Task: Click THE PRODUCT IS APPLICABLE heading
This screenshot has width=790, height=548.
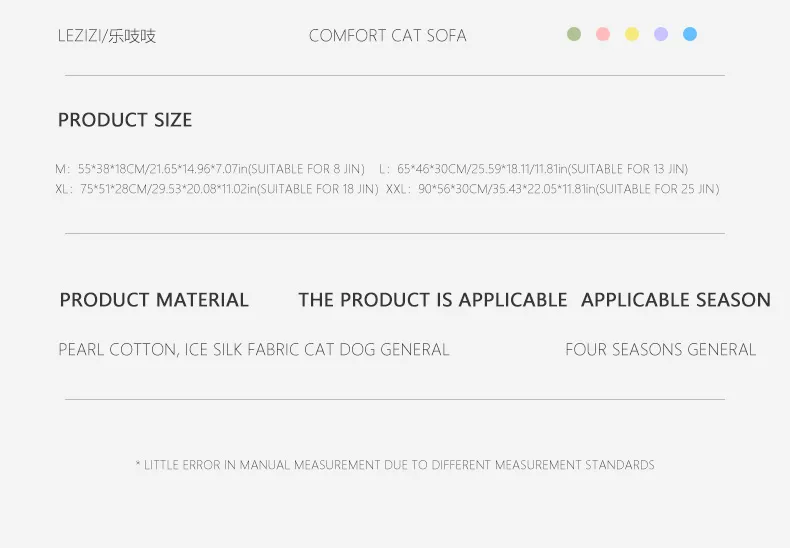Action: 432,300
